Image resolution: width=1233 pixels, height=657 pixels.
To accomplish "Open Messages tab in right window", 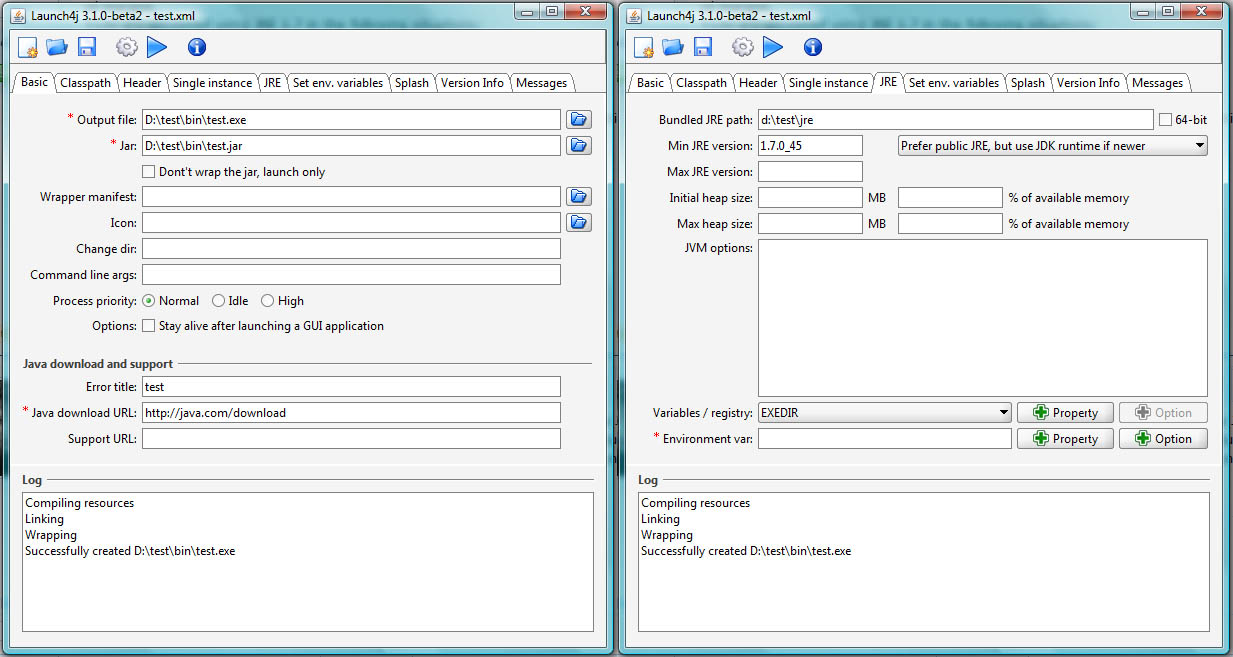I will tap(1158, 83).
